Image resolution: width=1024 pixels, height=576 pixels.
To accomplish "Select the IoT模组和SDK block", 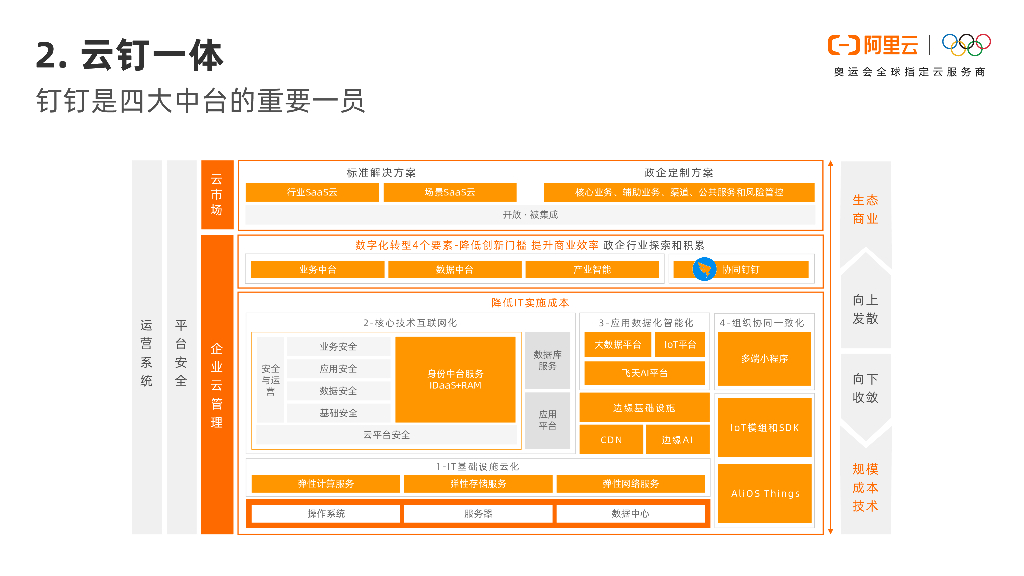I will (x=764, y=427).
